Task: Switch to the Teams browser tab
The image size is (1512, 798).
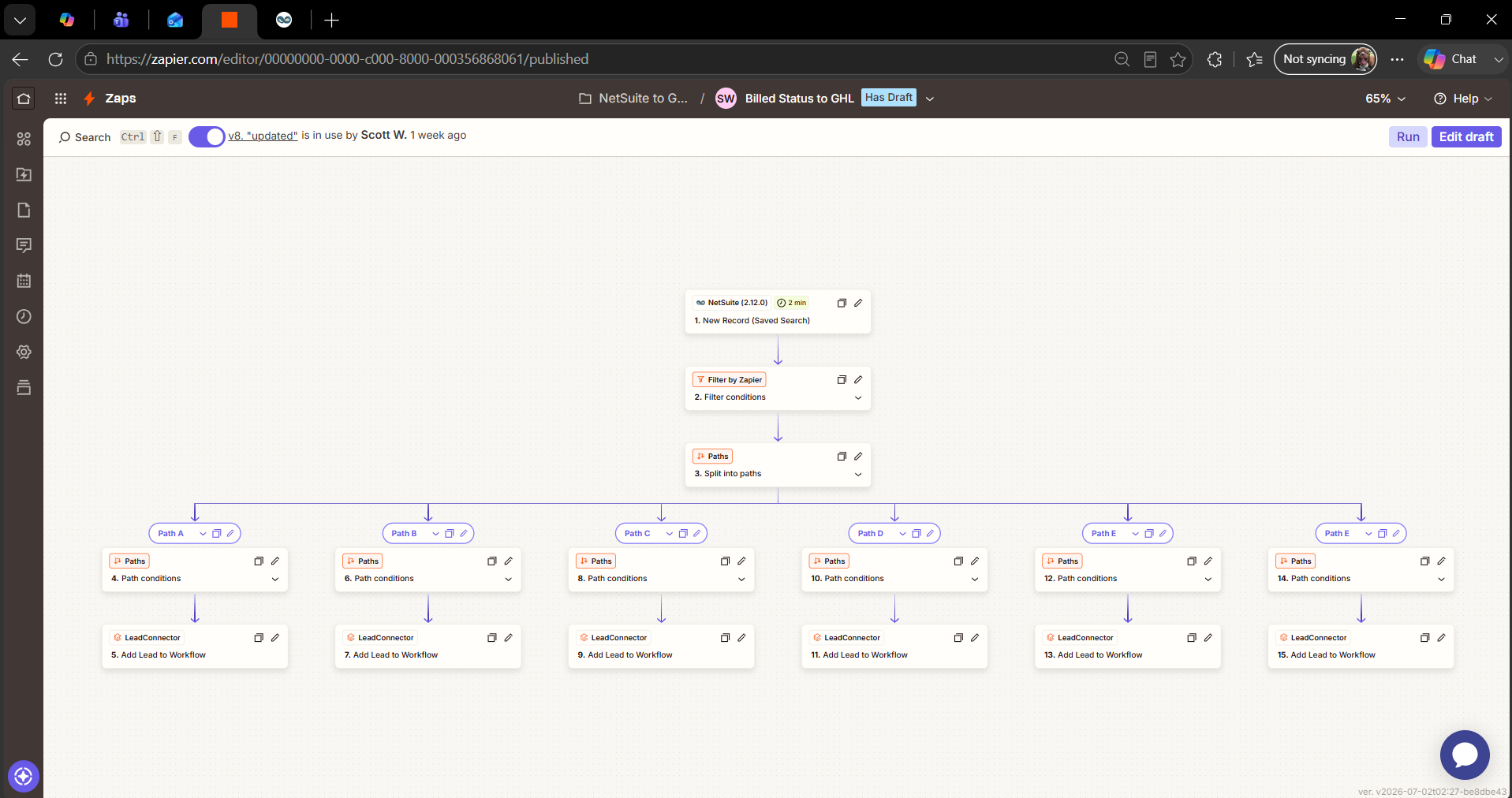Action: click(x=121, y=21)
